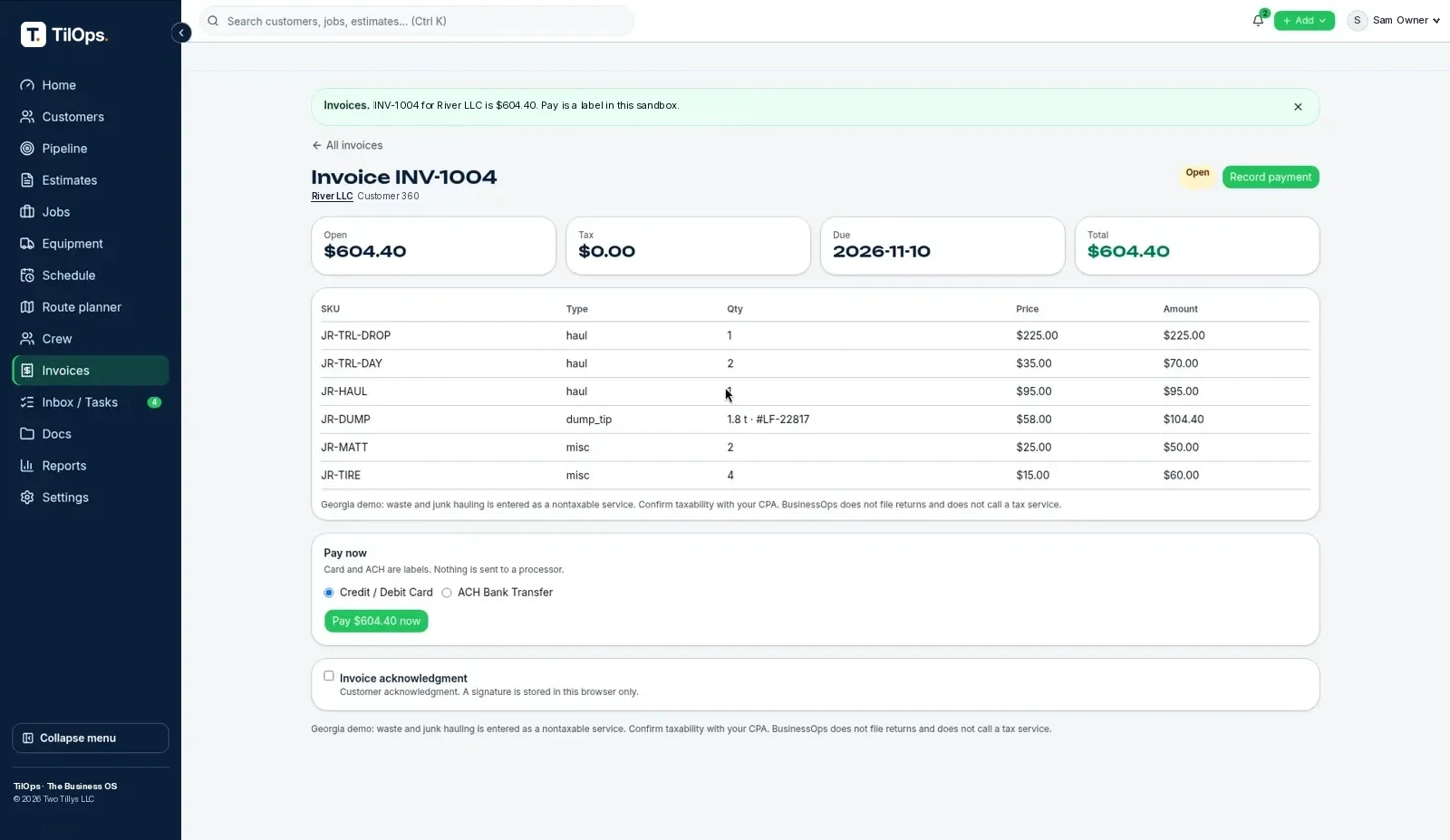This screenshot has width=1450, height=840.
Task: Click the Customer 360 label
Action: pyautogui.click(x=388, y=196)
